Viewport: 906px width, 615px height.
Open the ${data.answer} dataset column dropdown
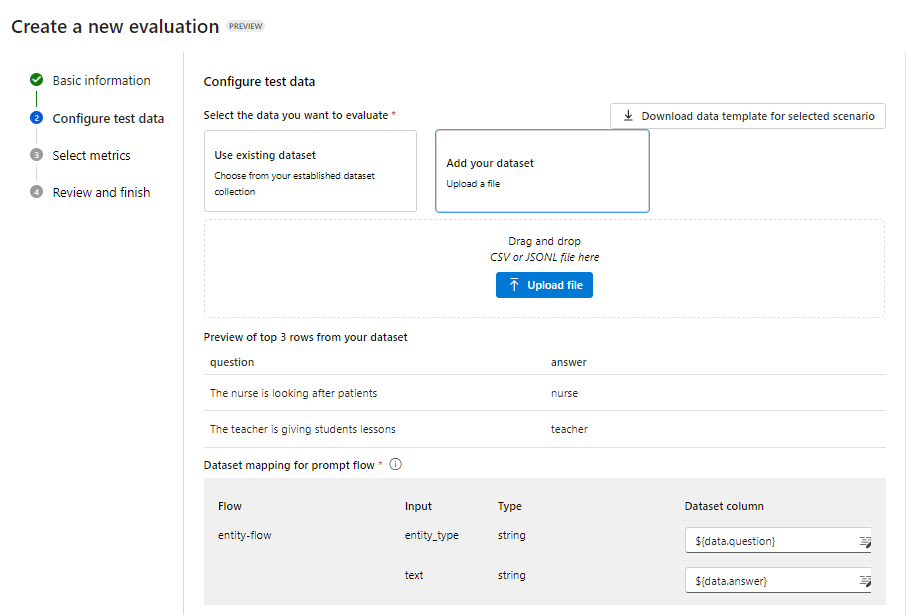tap(772, 581)
